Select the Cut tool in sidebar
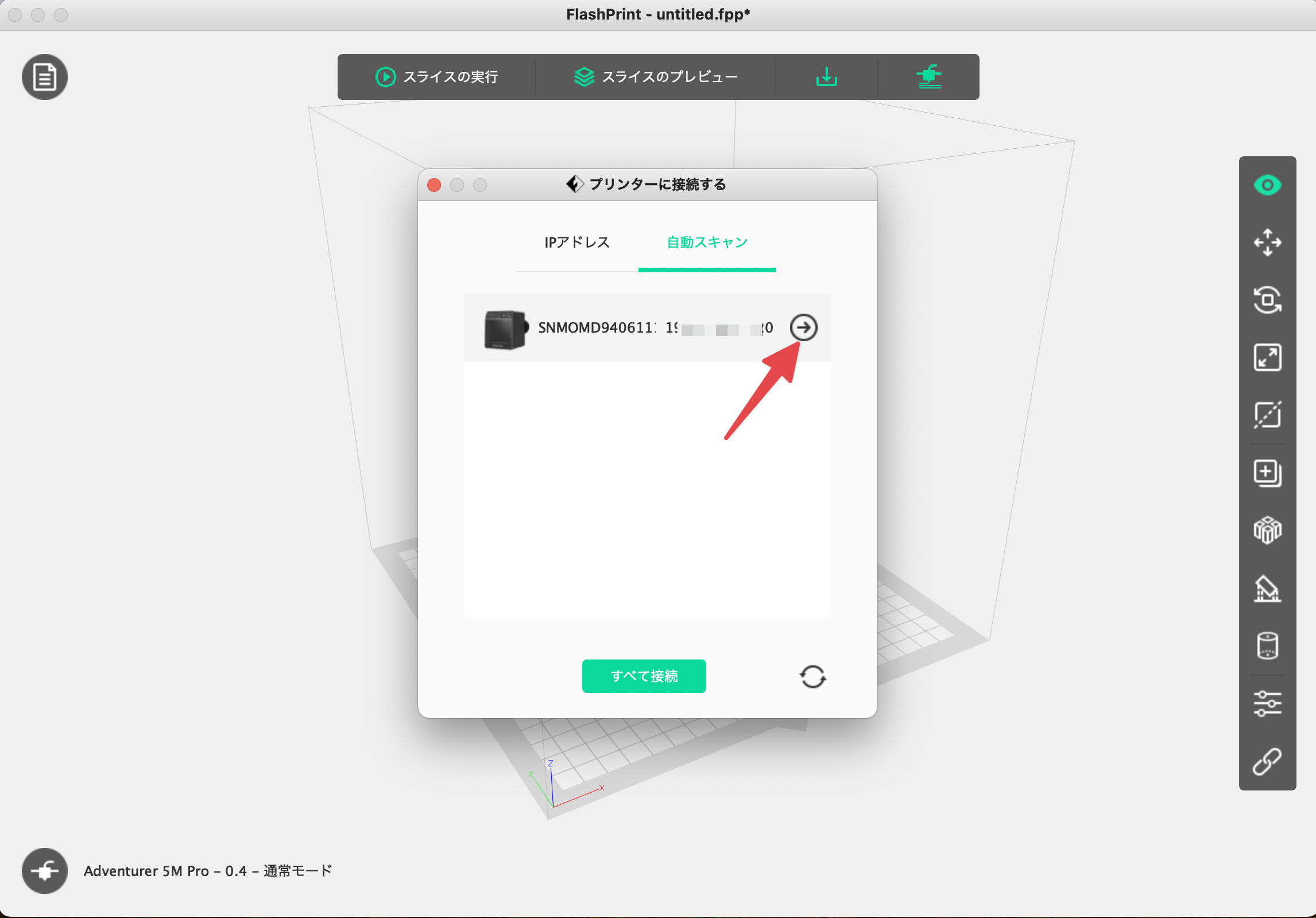This screenshot has height=918, width=1316. (x=1267, y=415)
